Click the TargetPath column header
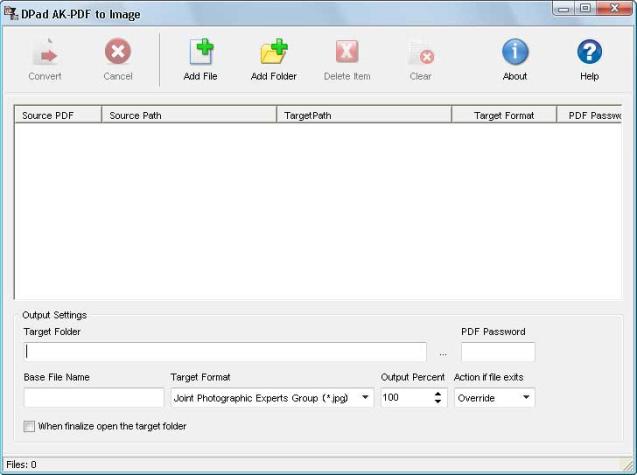 tap(364, 115)
